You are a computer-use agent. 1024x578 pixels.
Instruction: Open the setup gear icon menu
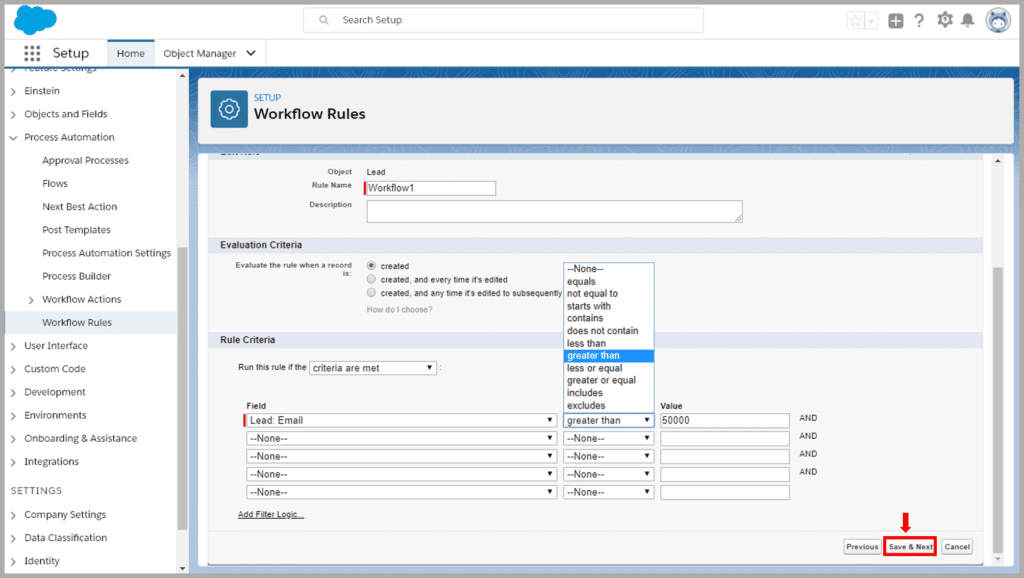(944, 21)
